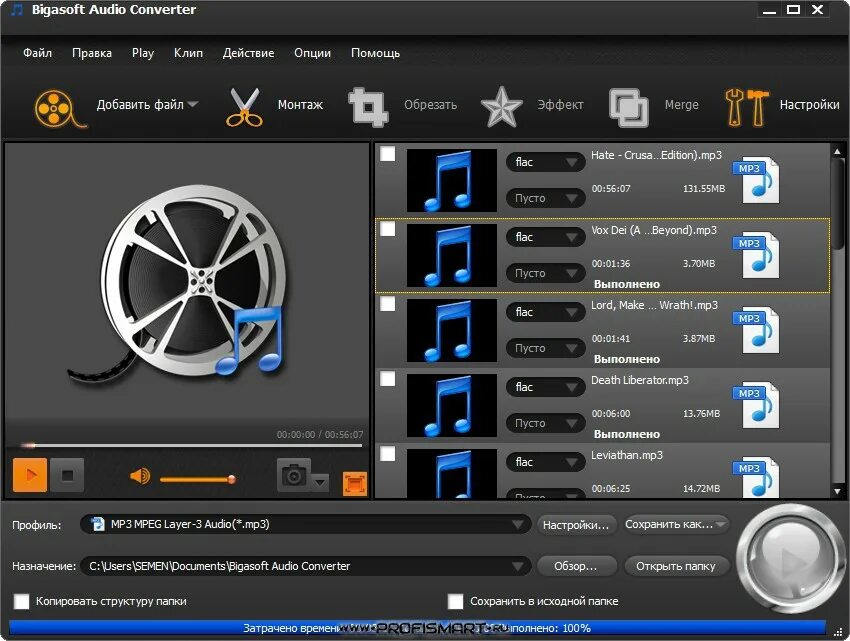Click the orange Play button in preview

30,475
